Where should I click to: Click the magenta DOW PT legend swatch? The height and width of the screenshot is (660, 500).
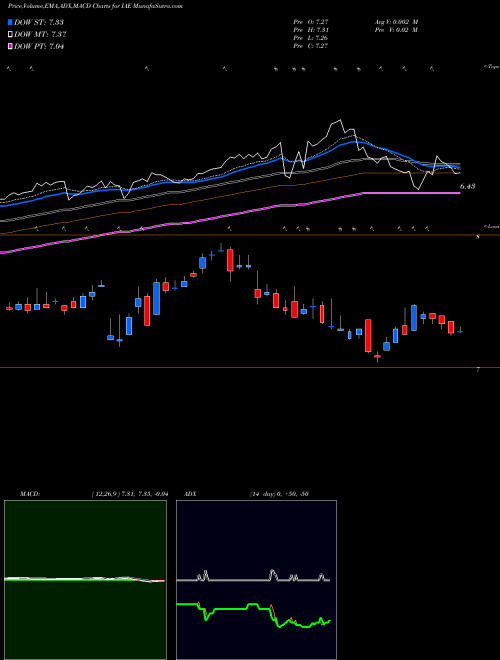(x=10, y=46)
